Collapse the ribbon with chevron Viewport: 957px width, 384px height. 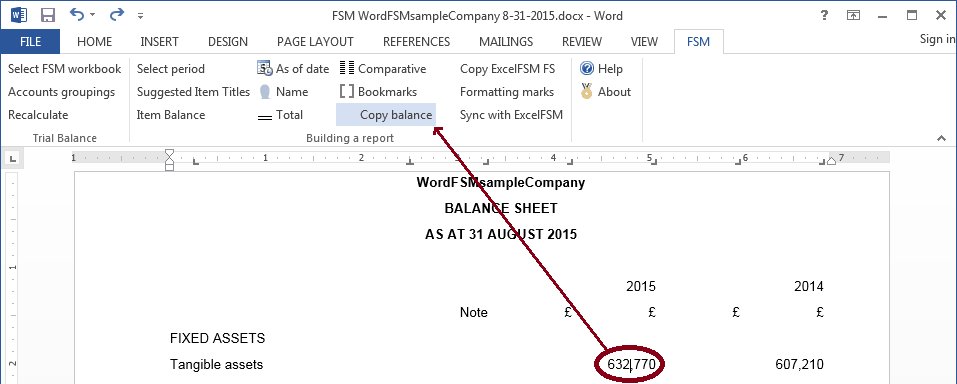(941, 139)
